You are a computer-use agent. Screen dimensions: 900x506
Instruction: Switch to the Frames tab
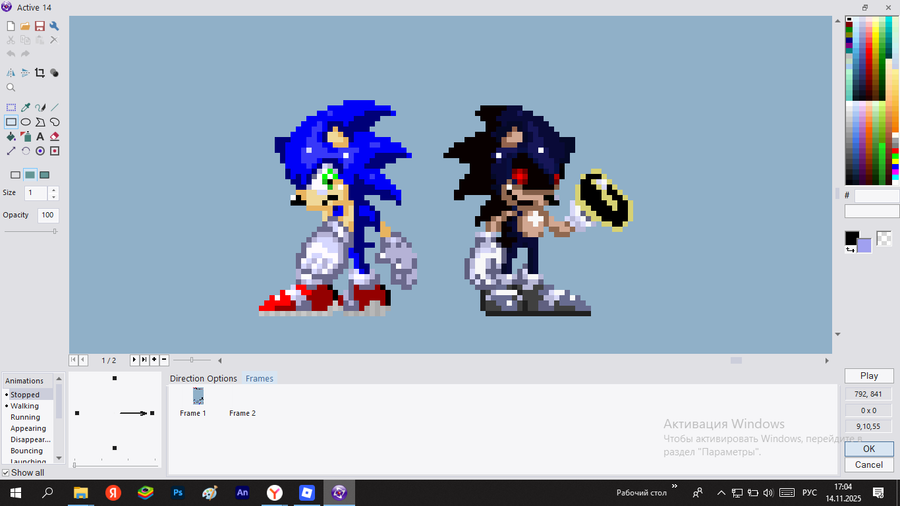[x=259, y=379]
